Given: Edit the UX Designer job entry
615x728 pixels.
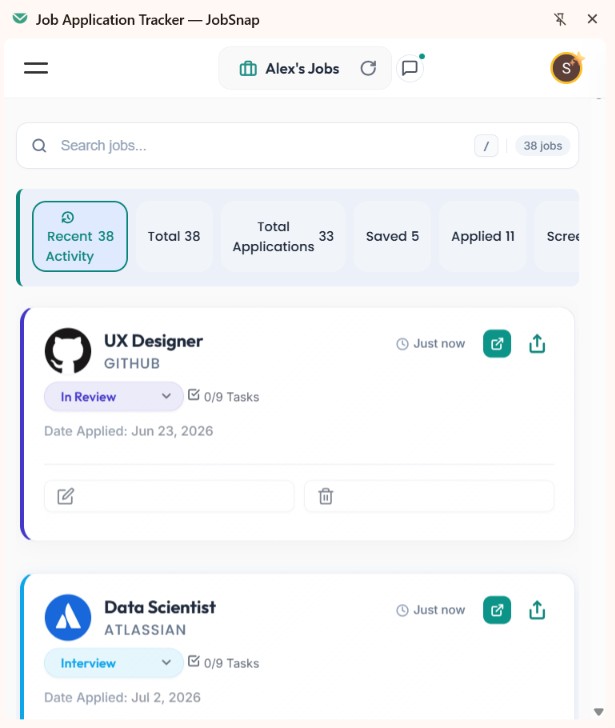Looking at the screenshot, I should (x=169, y=496).
